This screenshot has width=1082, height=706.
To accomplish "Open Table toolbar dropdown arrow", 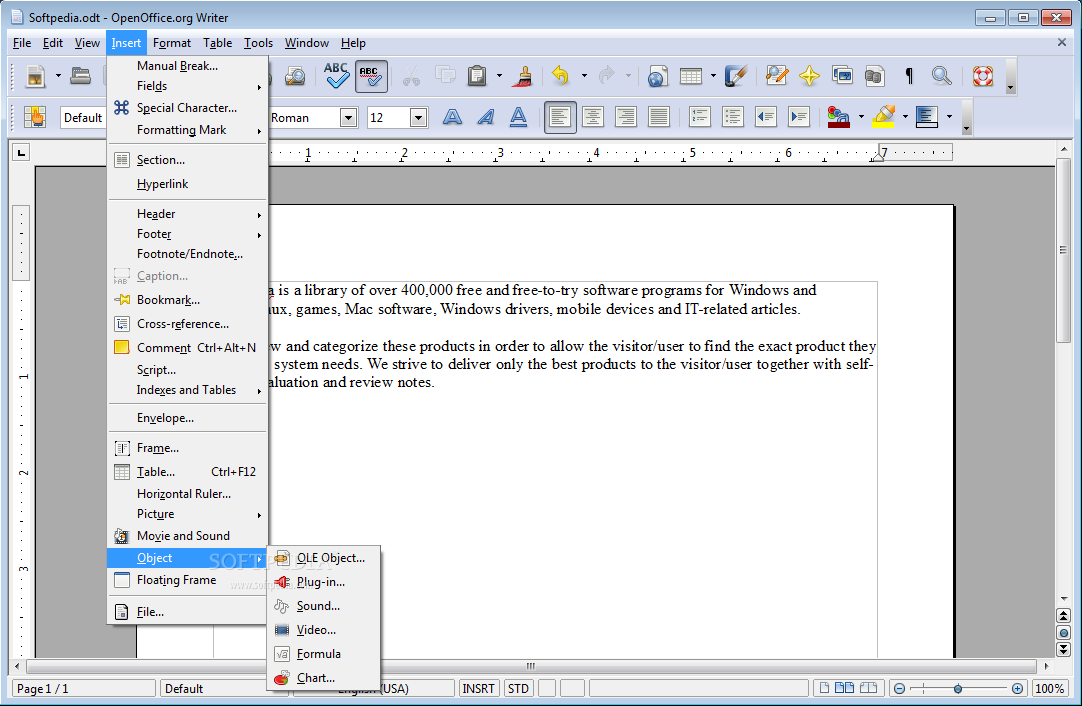I will pos(714,75).
